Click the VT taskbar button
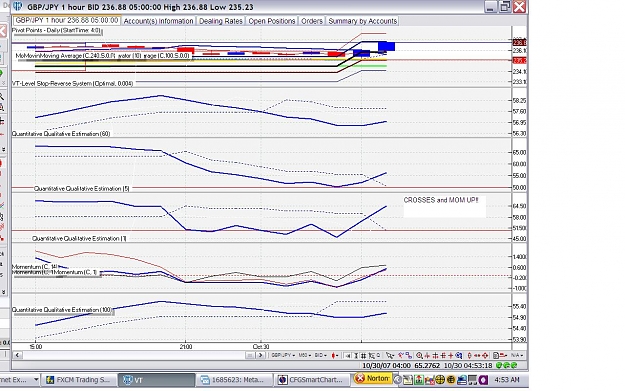This screenshot has width=625, height=391. click(157, 380)
